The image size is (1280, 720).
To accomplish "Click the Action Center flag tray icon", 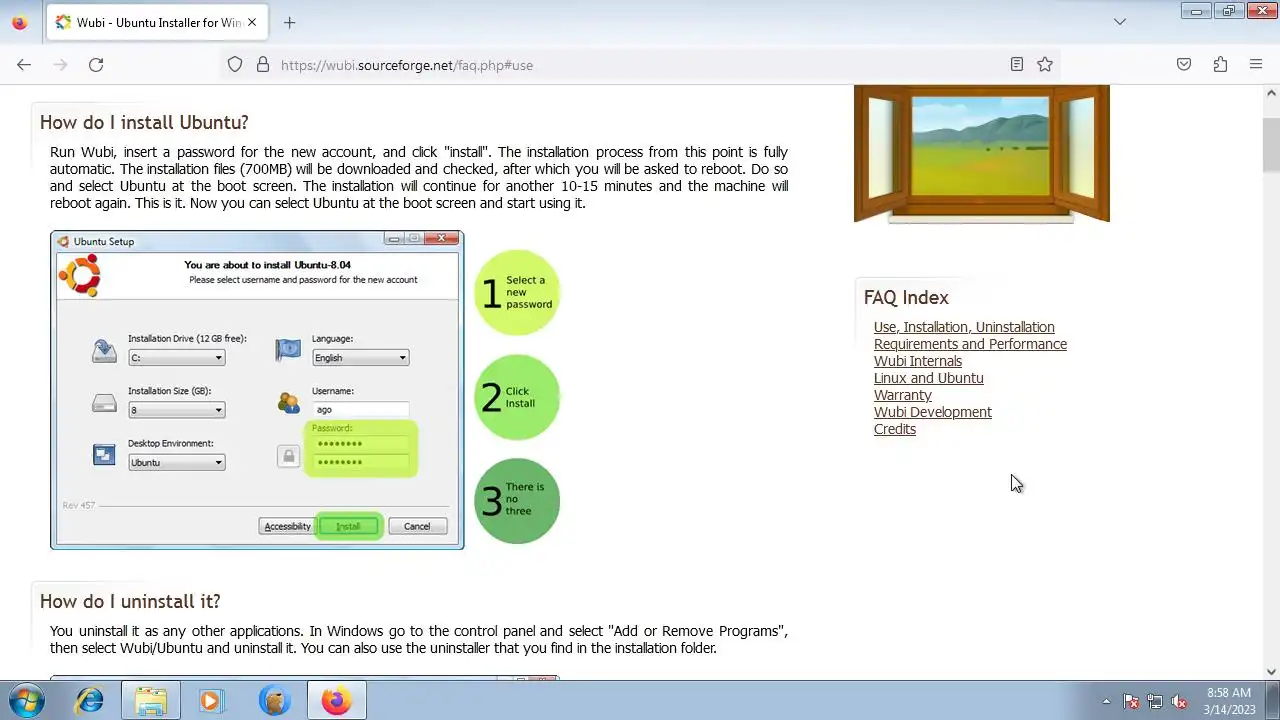I will pos(1131,702).
